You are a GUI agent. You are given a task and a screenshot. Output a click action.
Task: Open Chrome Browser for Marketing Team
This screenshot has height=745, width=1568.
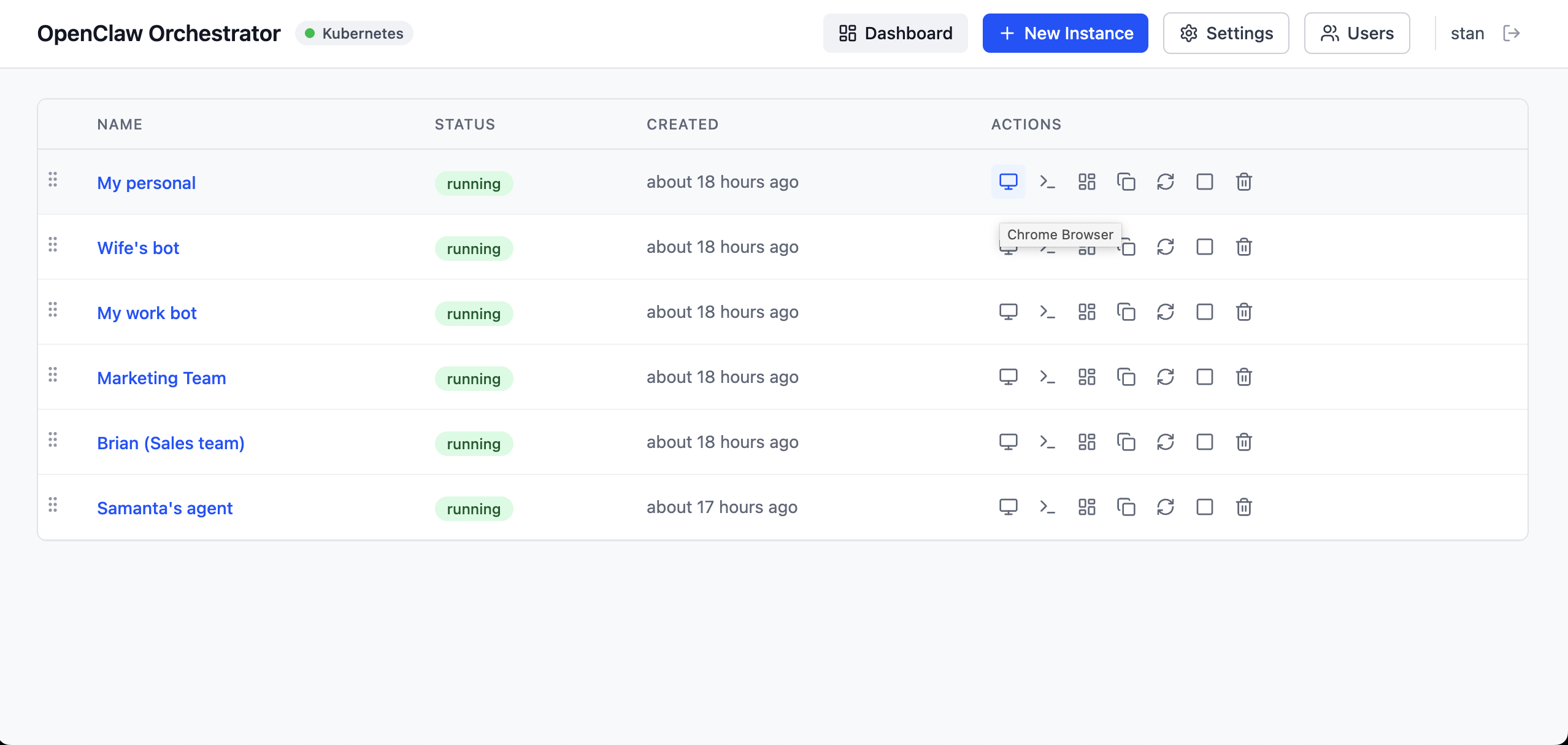click(1008, 377)
